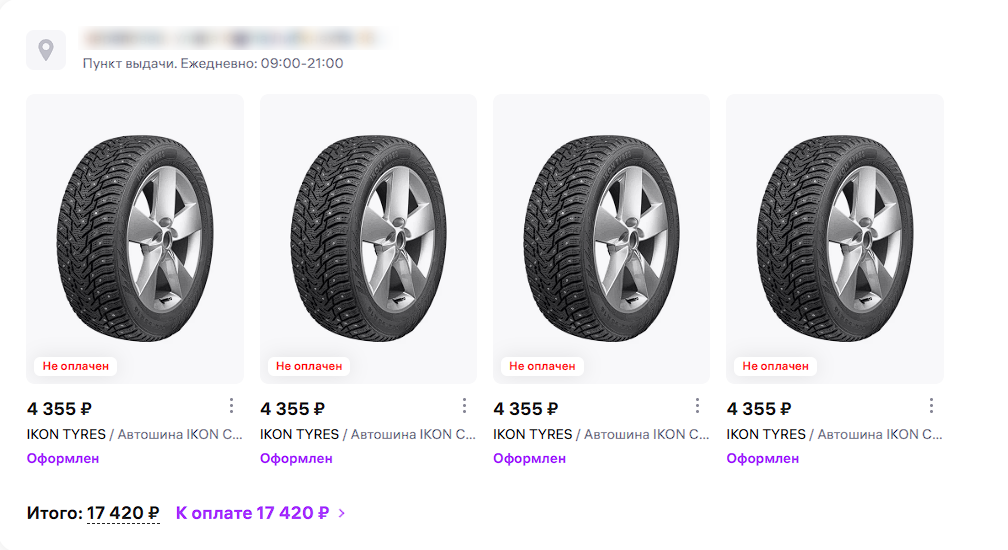Open three-dot menu of first tire
The image size is (1008, 550).
231,406
